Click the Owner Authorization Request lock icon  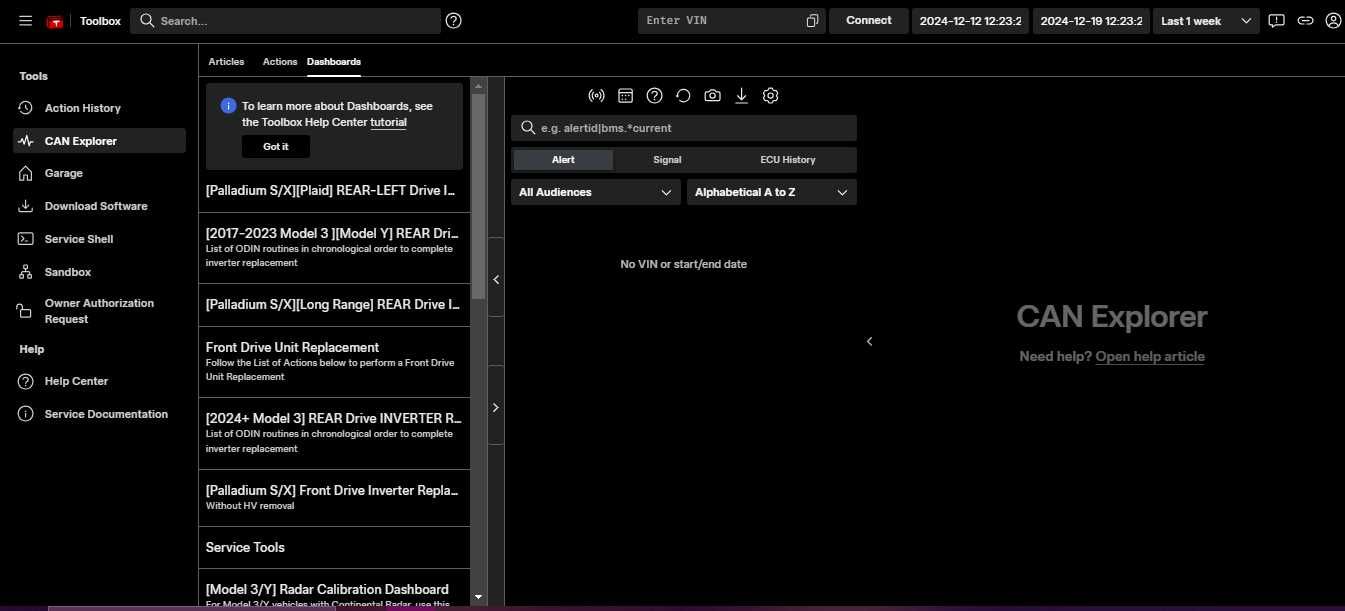tap(26, 311)
